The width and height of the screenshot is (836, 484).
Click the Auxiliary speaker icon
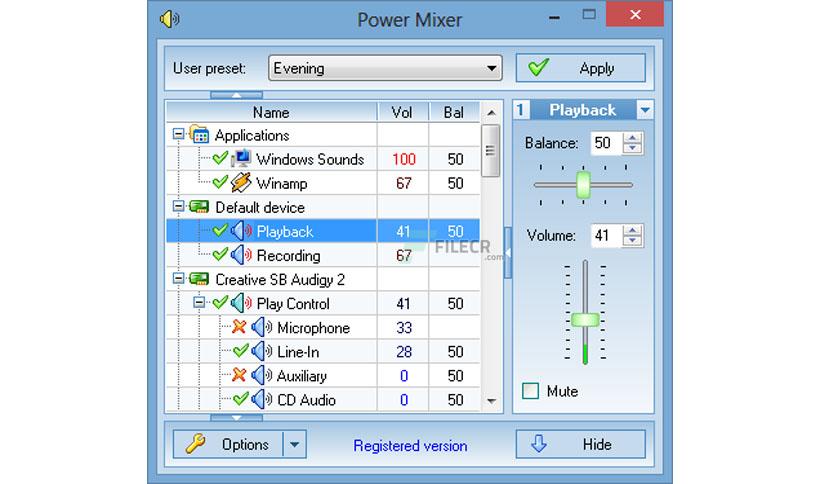pos(262,375)
